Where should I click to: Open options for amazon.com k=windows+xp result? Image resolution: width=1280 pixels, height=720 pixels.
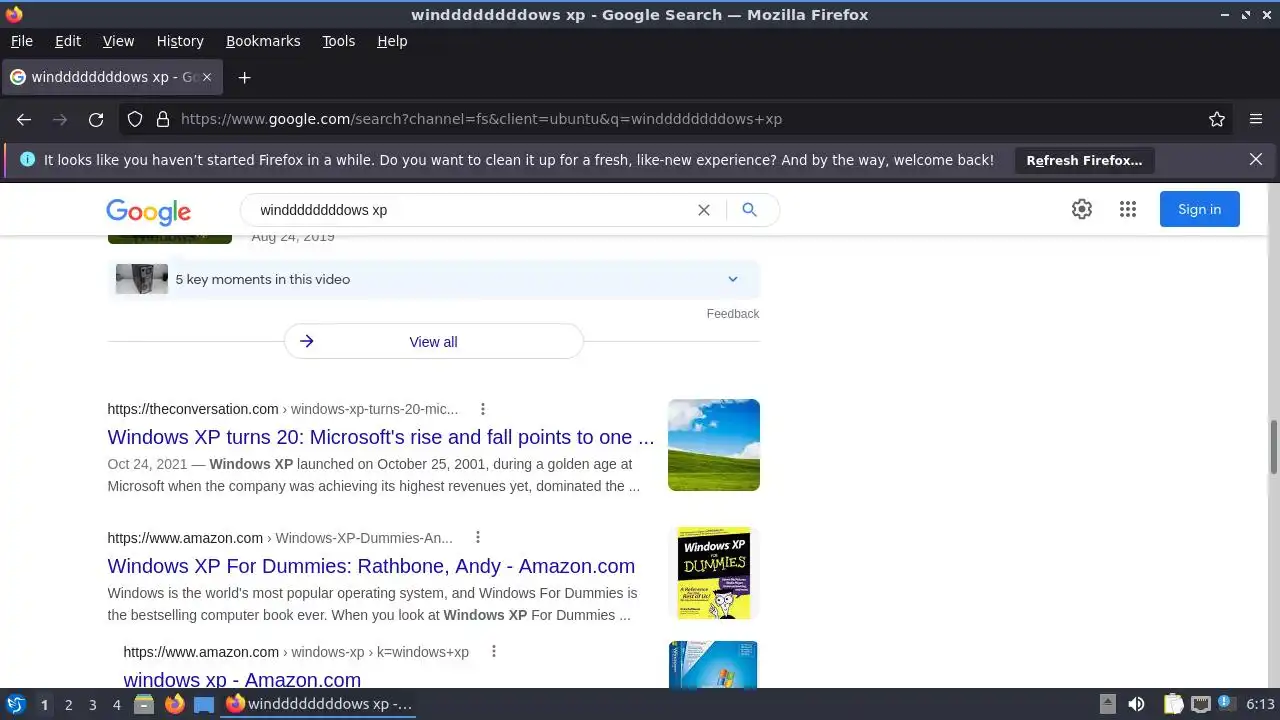tap(493, 652)
